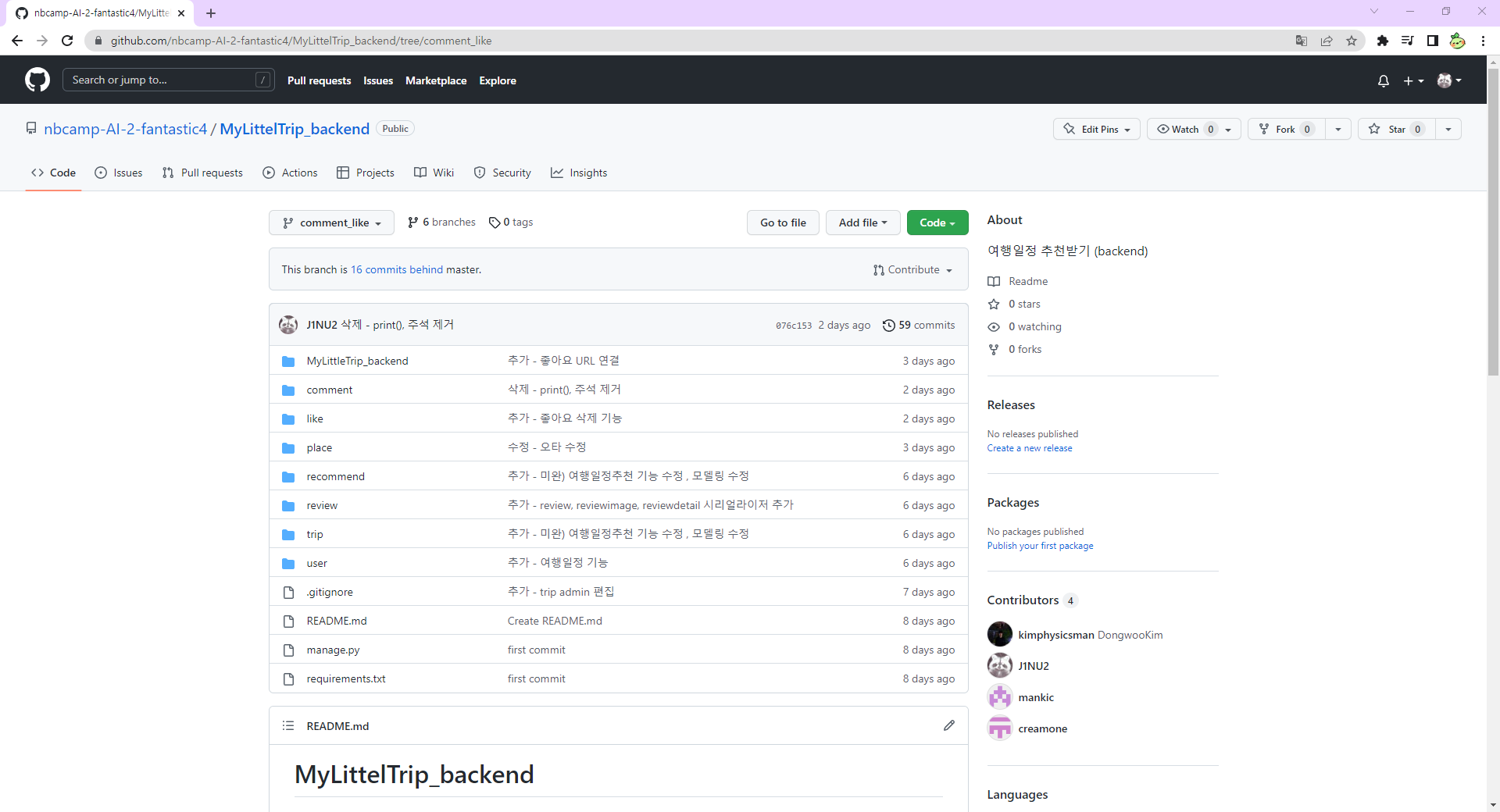Open nbcamp-AI-2-fantastic4 organization link

[125, 129]
